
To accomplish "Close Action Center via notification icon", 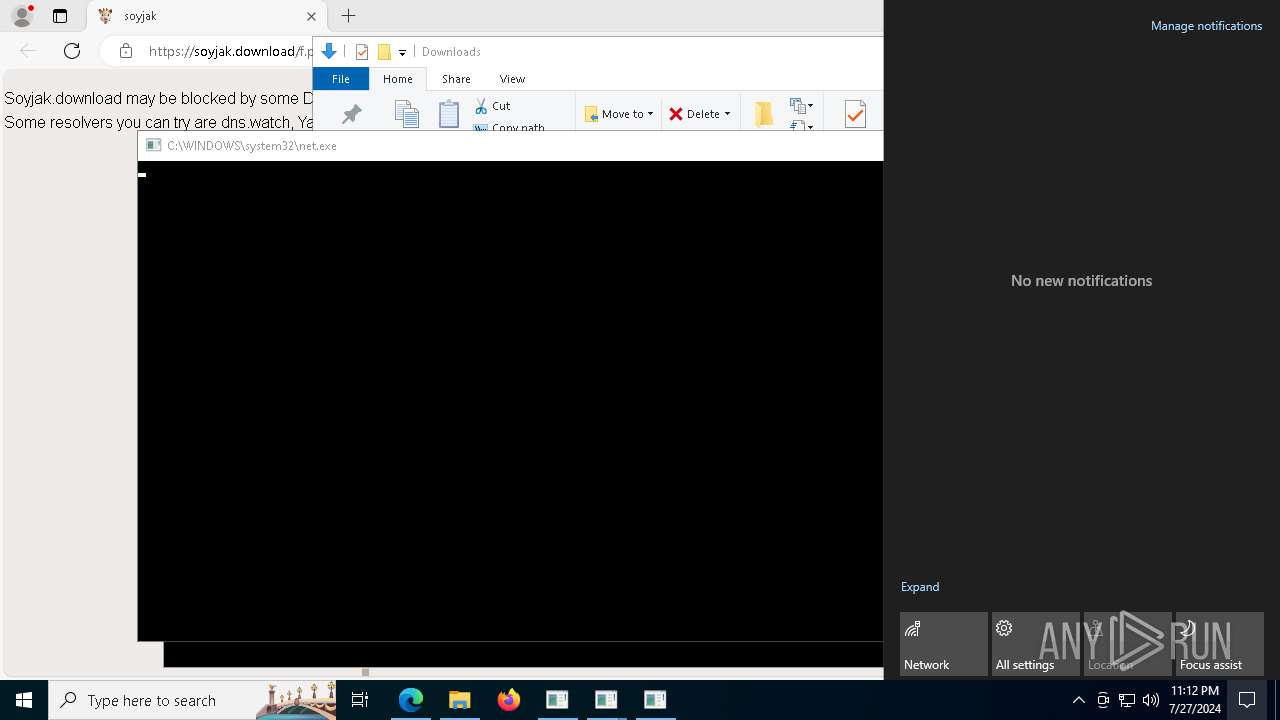I will 1247,700.
